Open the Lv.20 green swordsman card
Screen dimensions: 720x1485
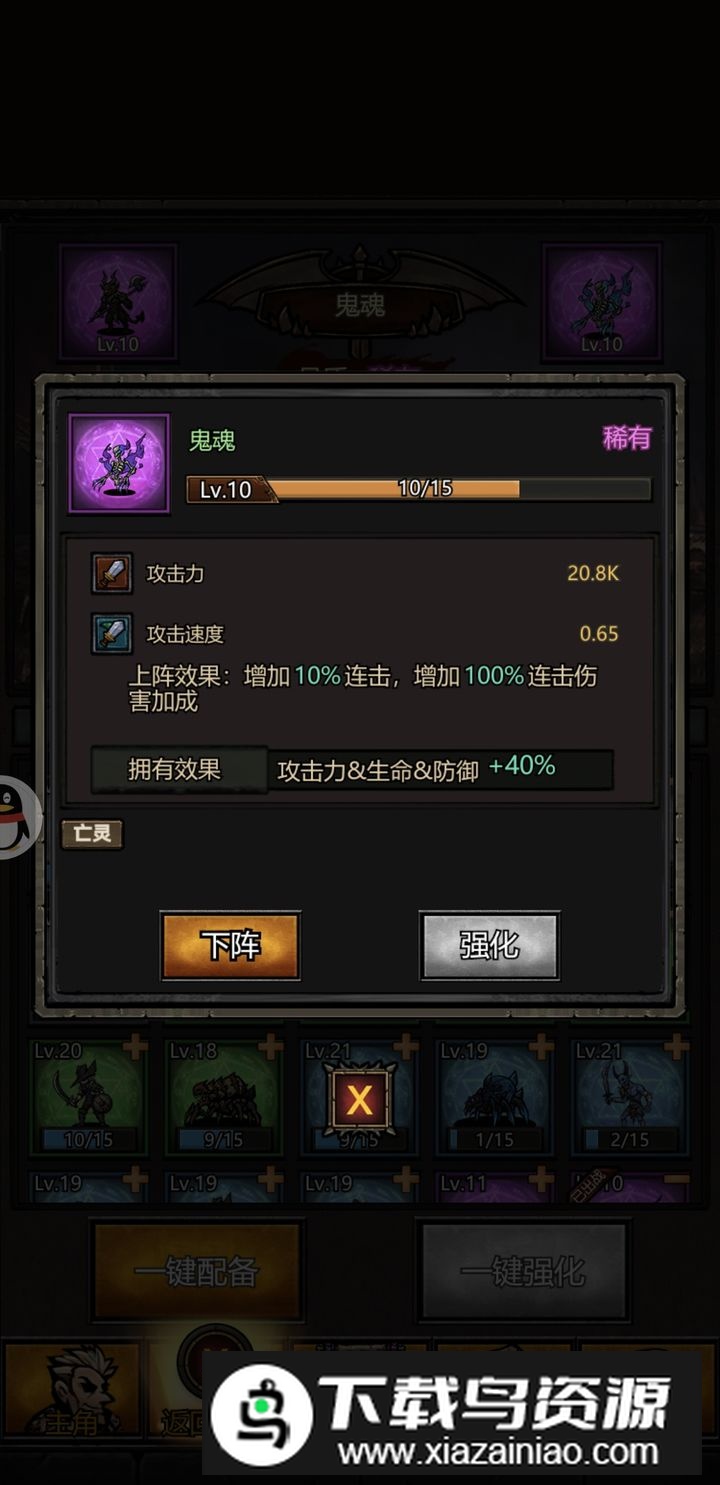89,1097
